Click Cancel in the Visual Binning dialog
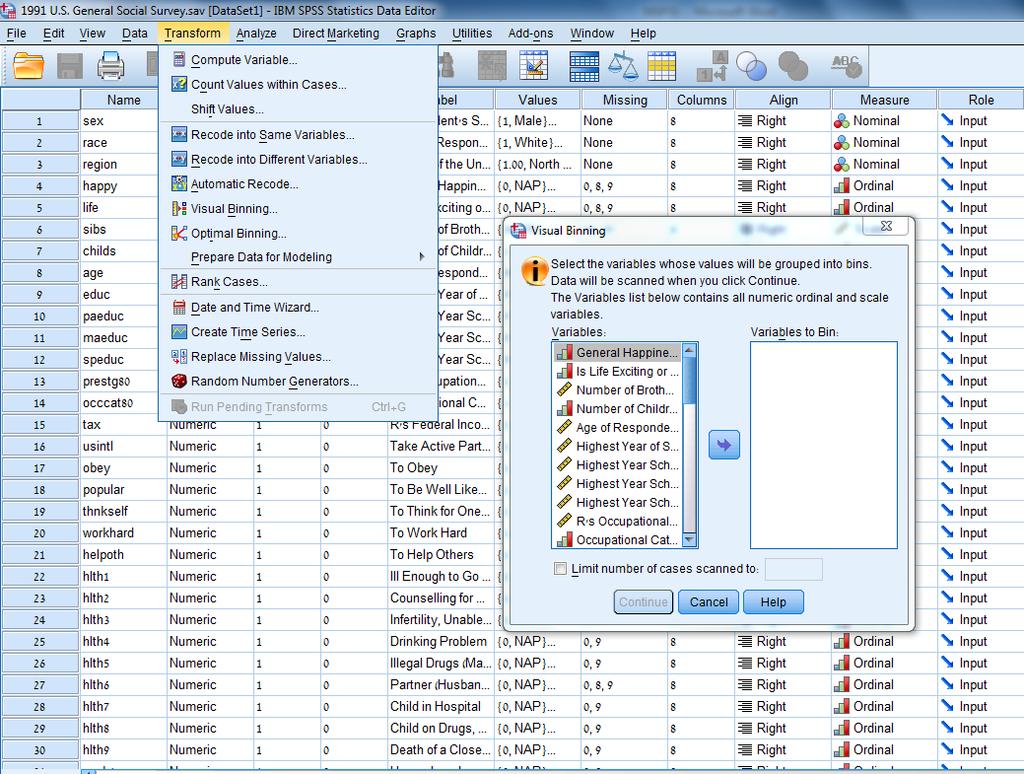 coord(709,602)
